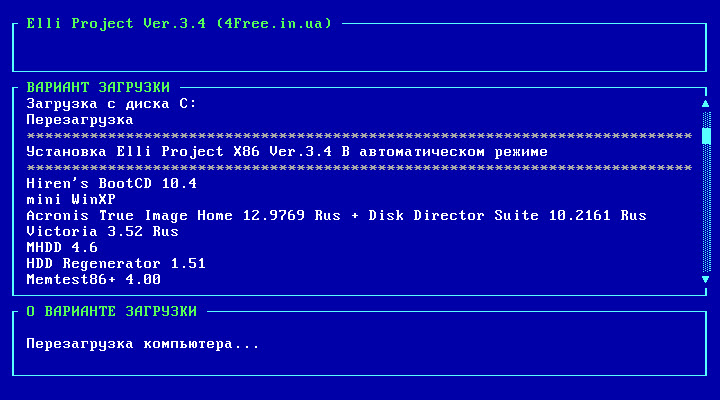Select the 'mini WinXP' boot entry
Image resolution: width=720 pixels, height=400 pixels.
[71, 199]
